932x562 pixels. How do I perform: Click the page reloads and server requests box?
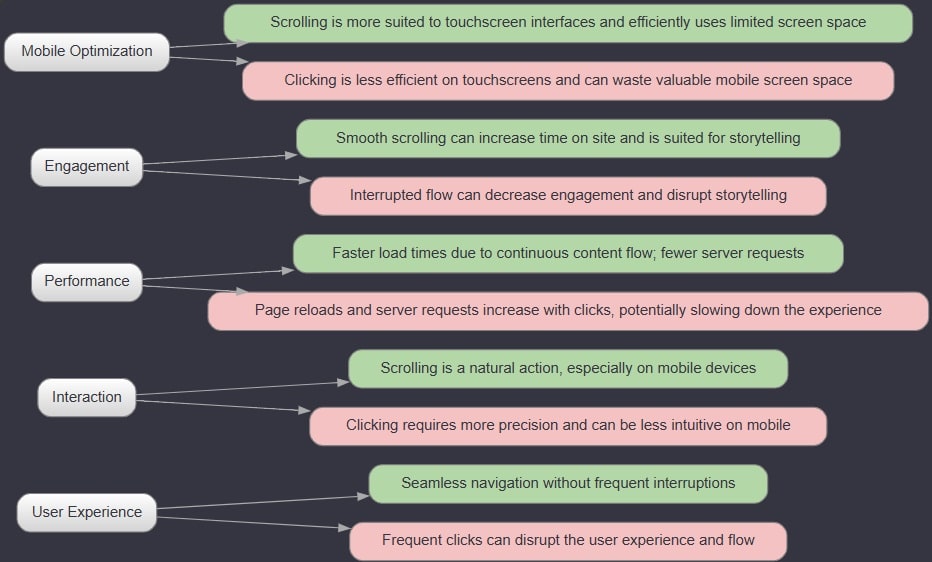(x=568, y=311)
